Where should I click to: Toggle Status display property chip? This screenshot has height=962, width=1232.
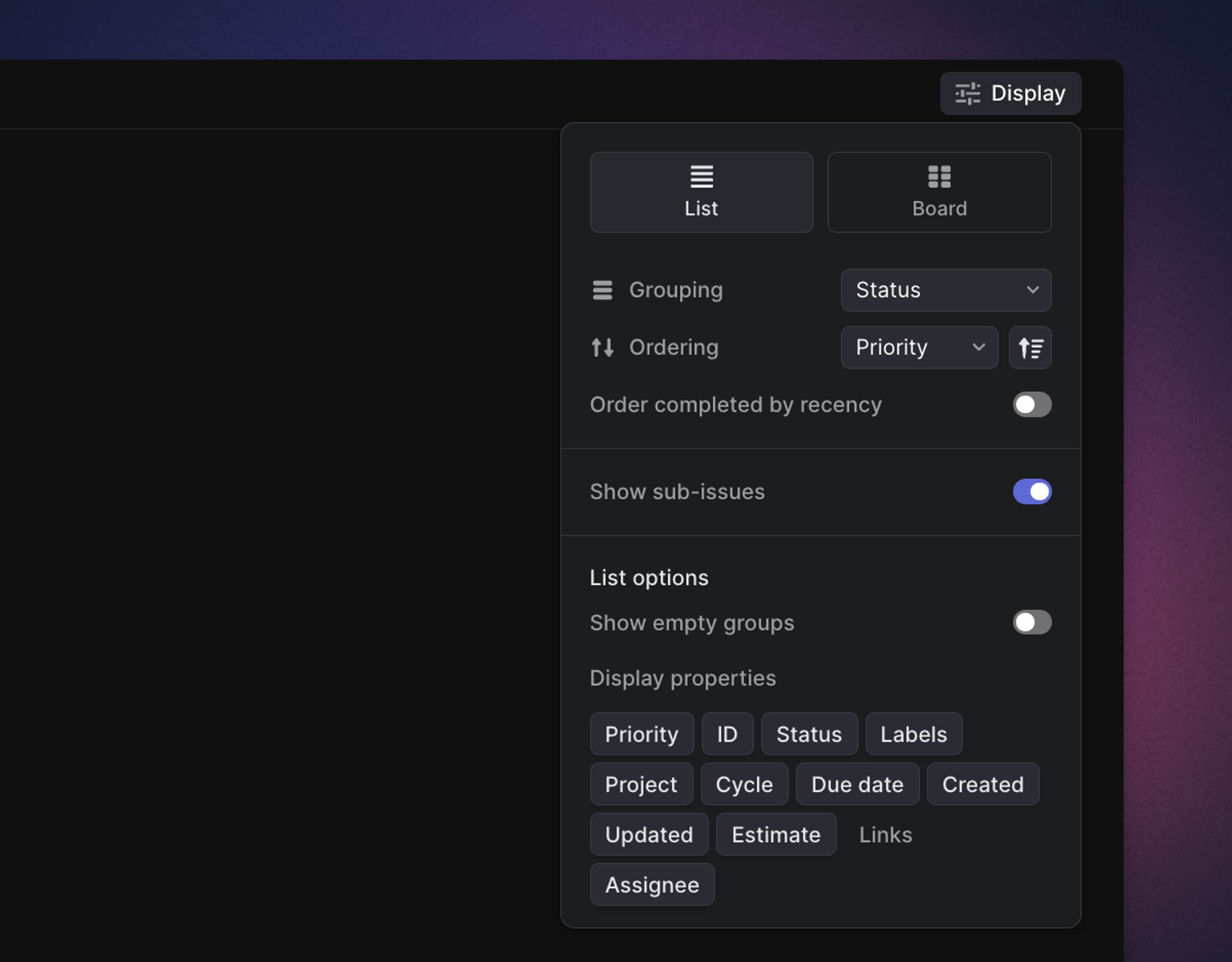pyautogui.click(x=809, y=734)
